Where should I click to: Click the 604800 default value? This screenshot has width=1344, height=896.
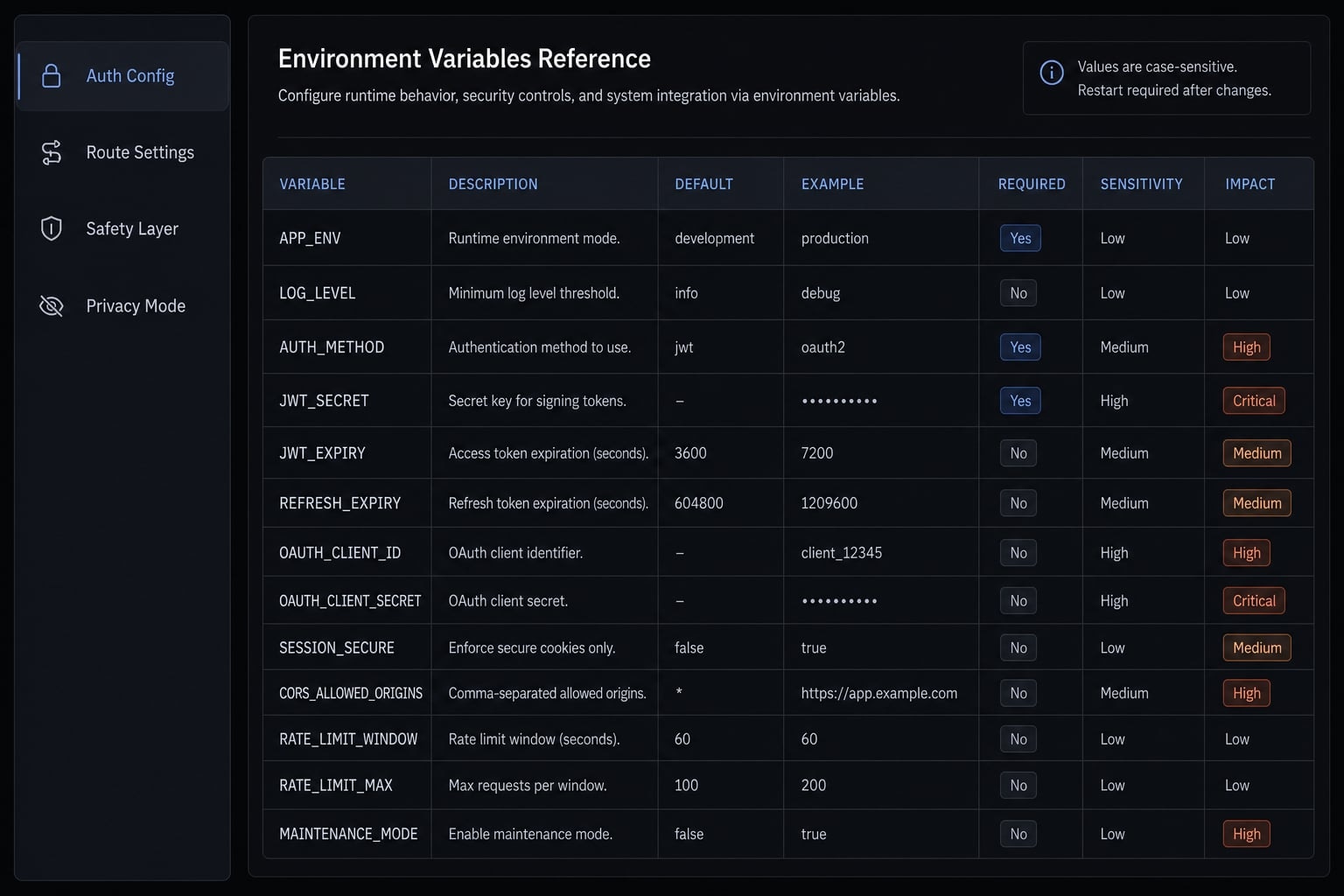pyautogui.click(x=699, y=503)
